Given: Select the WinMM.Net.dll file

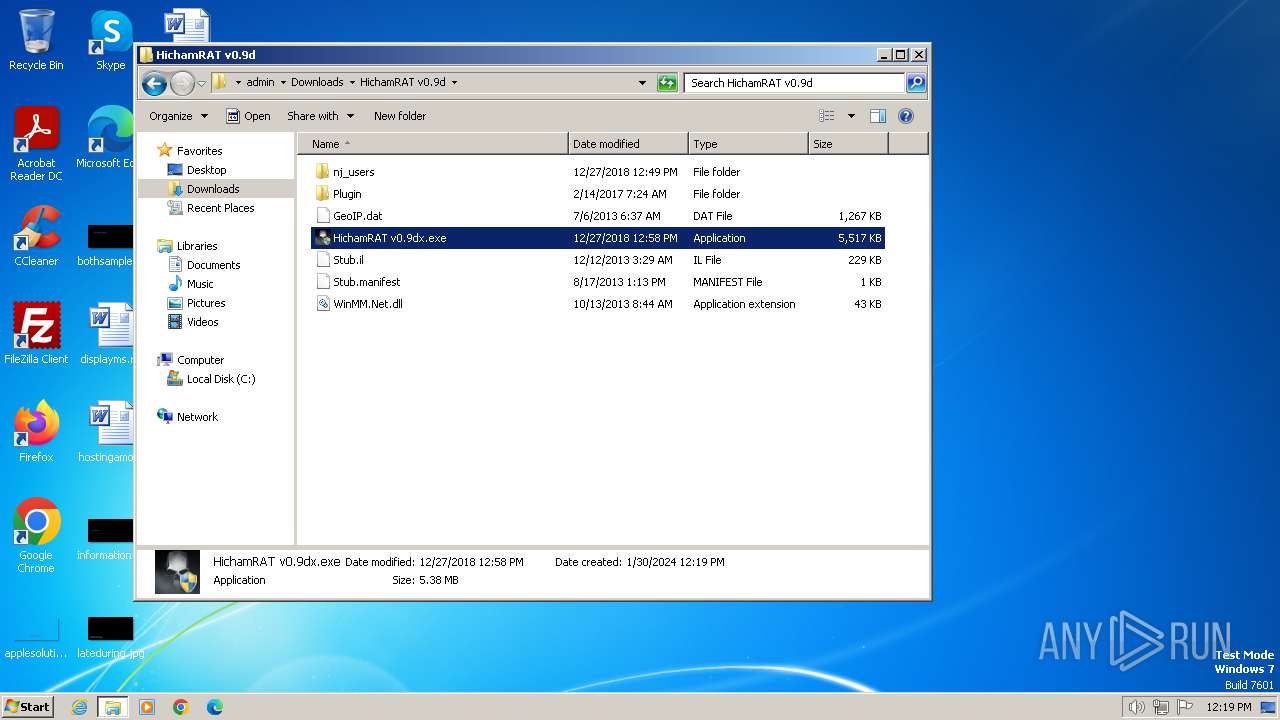Looking at the screenshot, I should click(598, 304).
